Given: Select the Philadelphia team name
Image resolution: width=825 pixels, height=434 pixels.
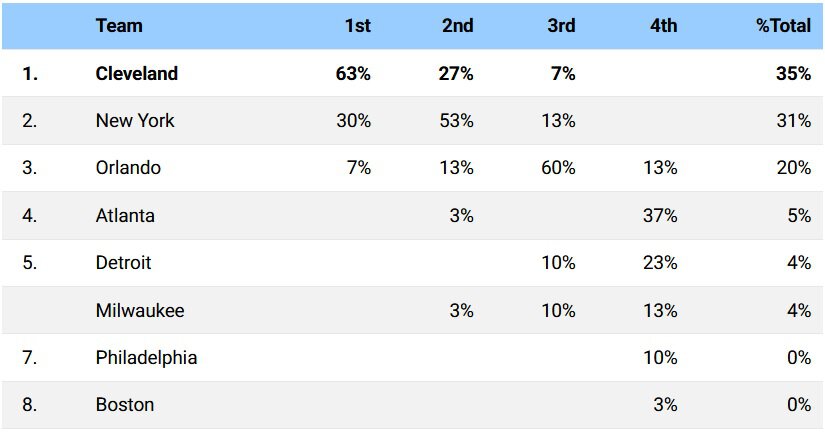Looking at the screenshot, I should pos(146,358).
